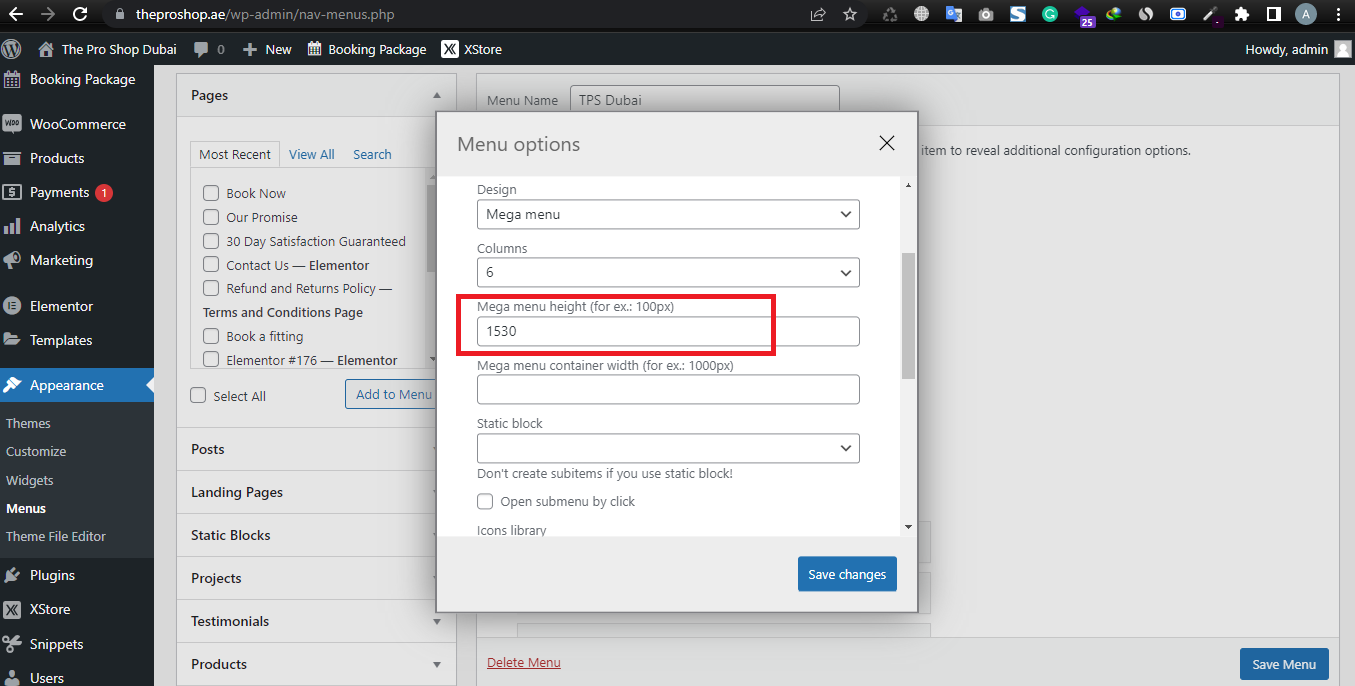Check the Refund and Returns Policy checkbox
Viewport: 1355px width, 686px height.
[x=211, y=288]
